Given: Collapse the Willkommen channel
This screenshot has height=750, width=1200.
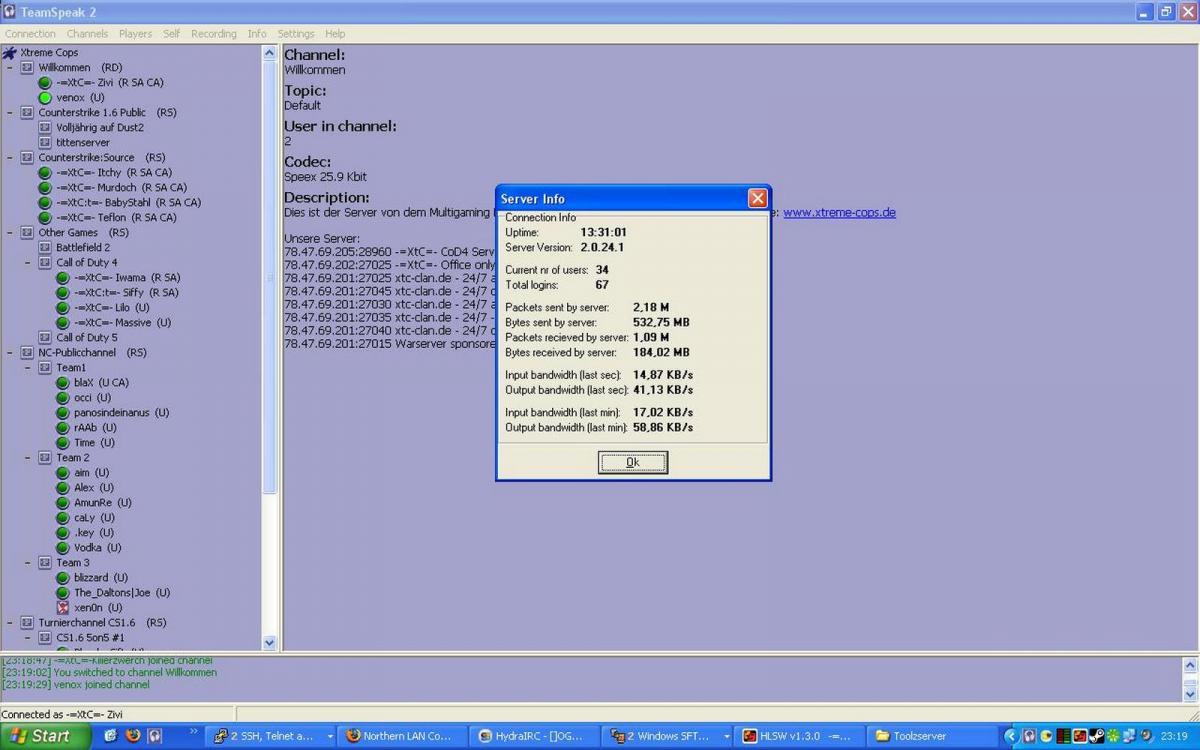Looking at the screenshot, I should [x=10, y=67].
